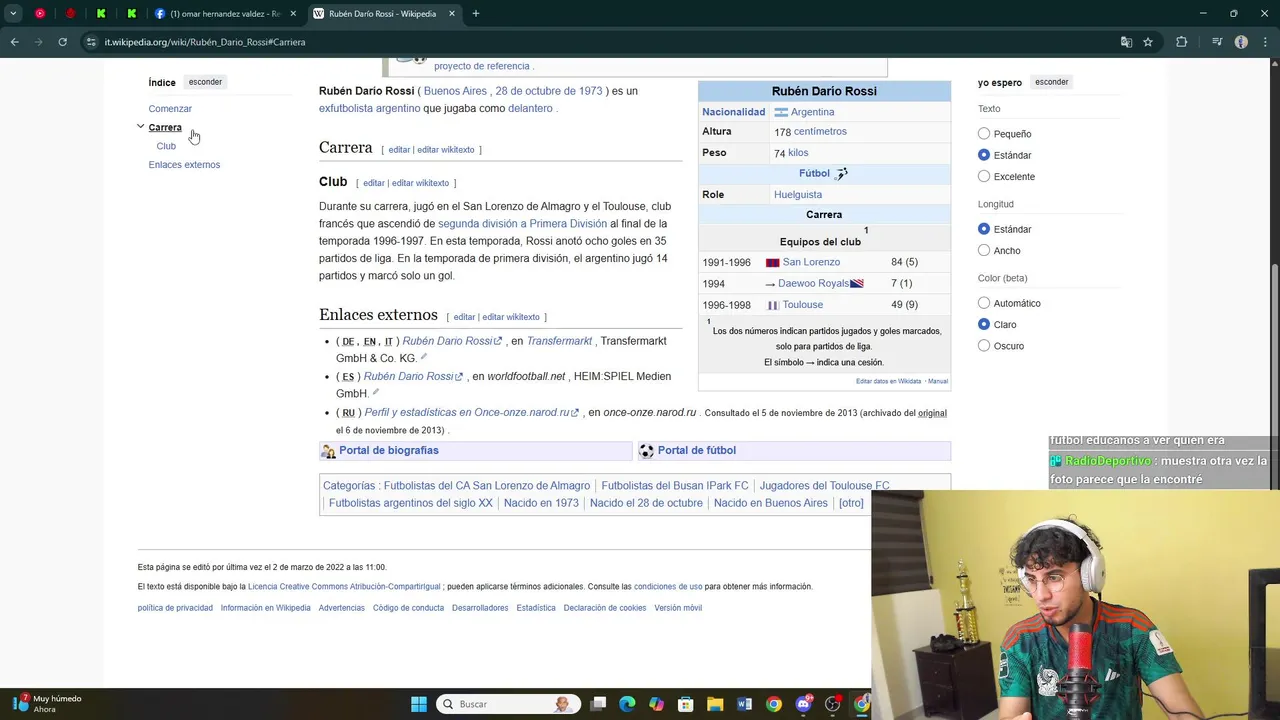Open Task View in the taskbar
The height and width of the screenshot is (720, 1280).
[598, 704]
